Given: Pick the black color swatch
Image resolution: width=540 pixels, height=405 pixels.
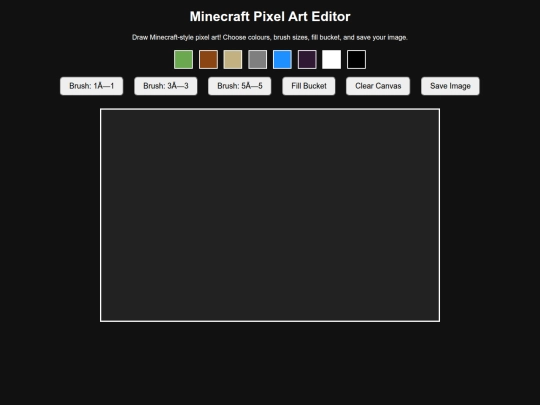Looking at the screenshot, I should pyautogui.click(x=356, y=60).
